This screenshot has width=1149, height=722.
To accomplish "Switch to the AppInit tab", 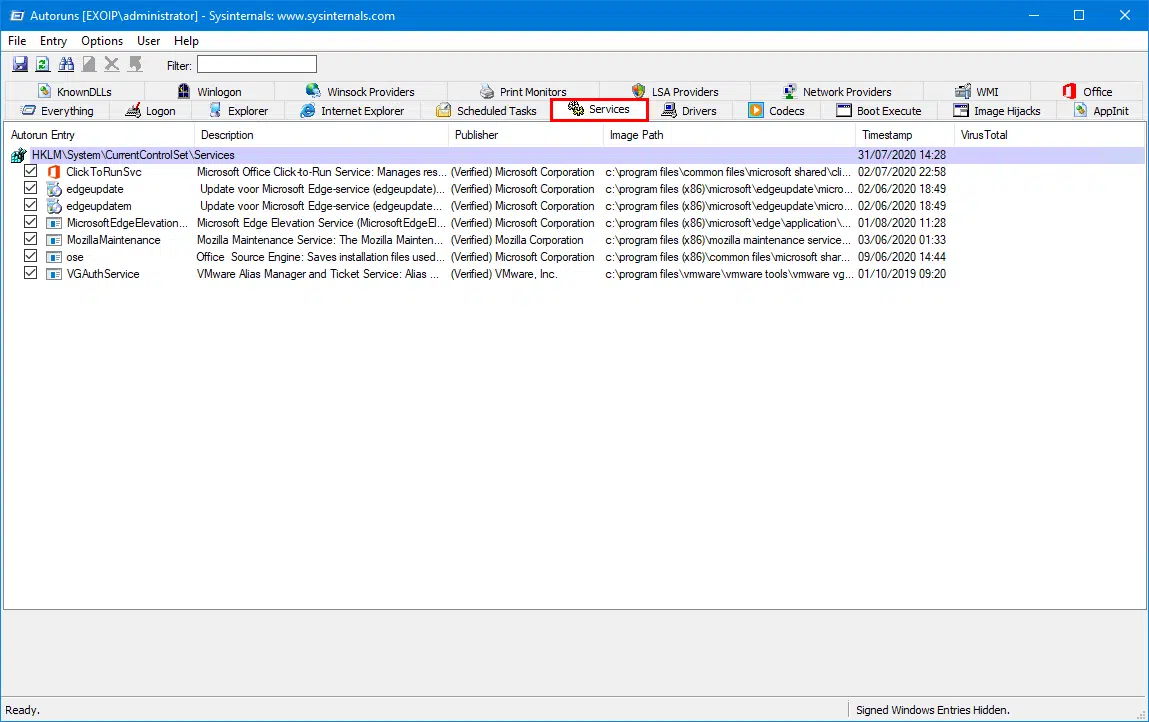I will (x=1101, y=111).
